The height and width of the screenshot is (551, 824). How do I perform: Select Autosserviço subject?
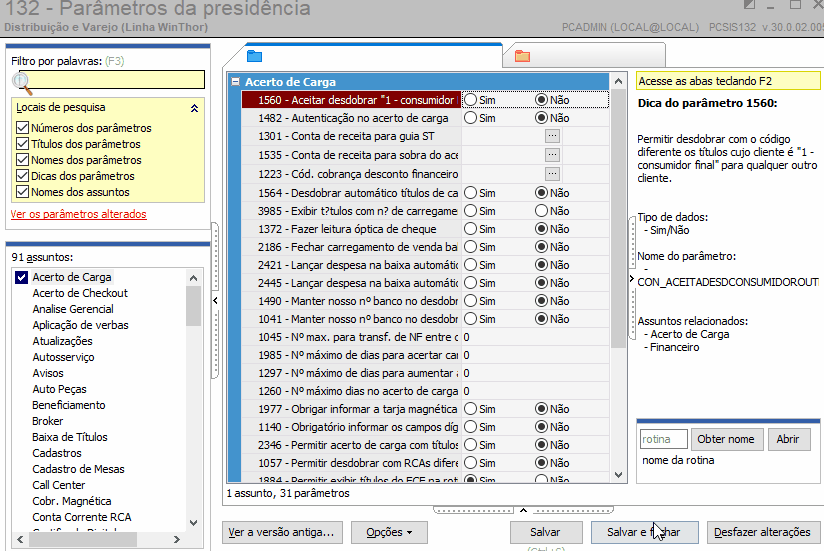tap(63, 357)
